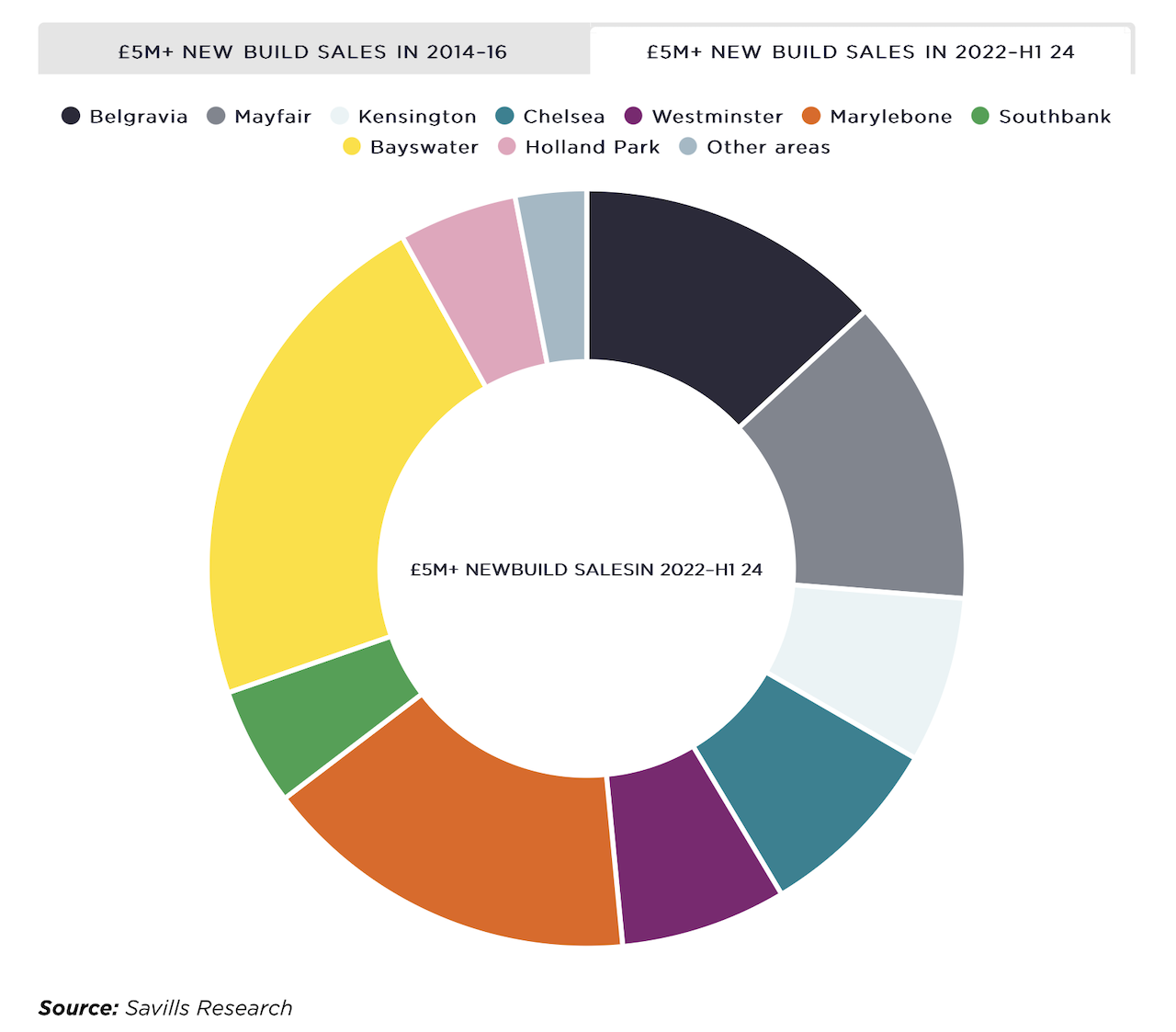Toggle Kensington legend entry

click(x=404, y=117)
